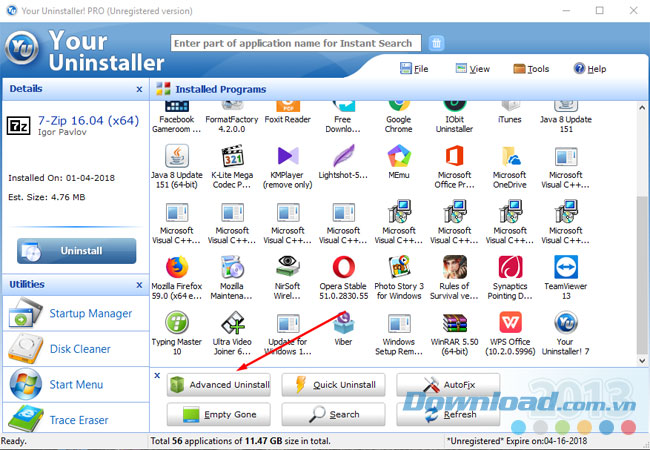Select the iTunes program entry
The width and height of the screenshot is (650, 450).
click(510, 113)
